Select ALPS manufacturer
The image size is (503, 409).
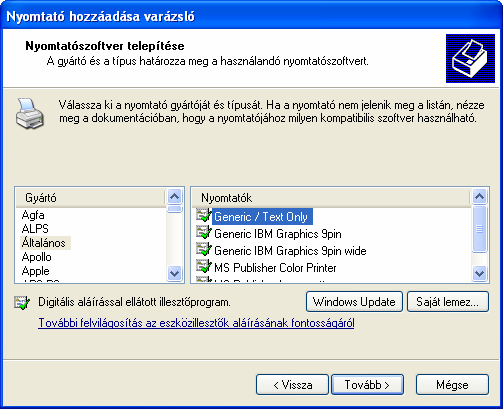(x=35, y=229)
